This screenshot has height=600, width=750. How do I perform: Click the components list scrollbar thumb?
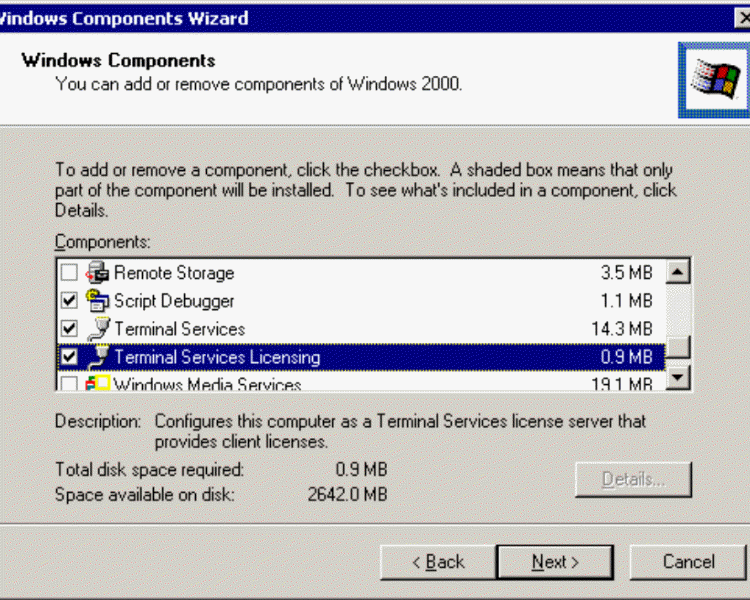point(677,346)
